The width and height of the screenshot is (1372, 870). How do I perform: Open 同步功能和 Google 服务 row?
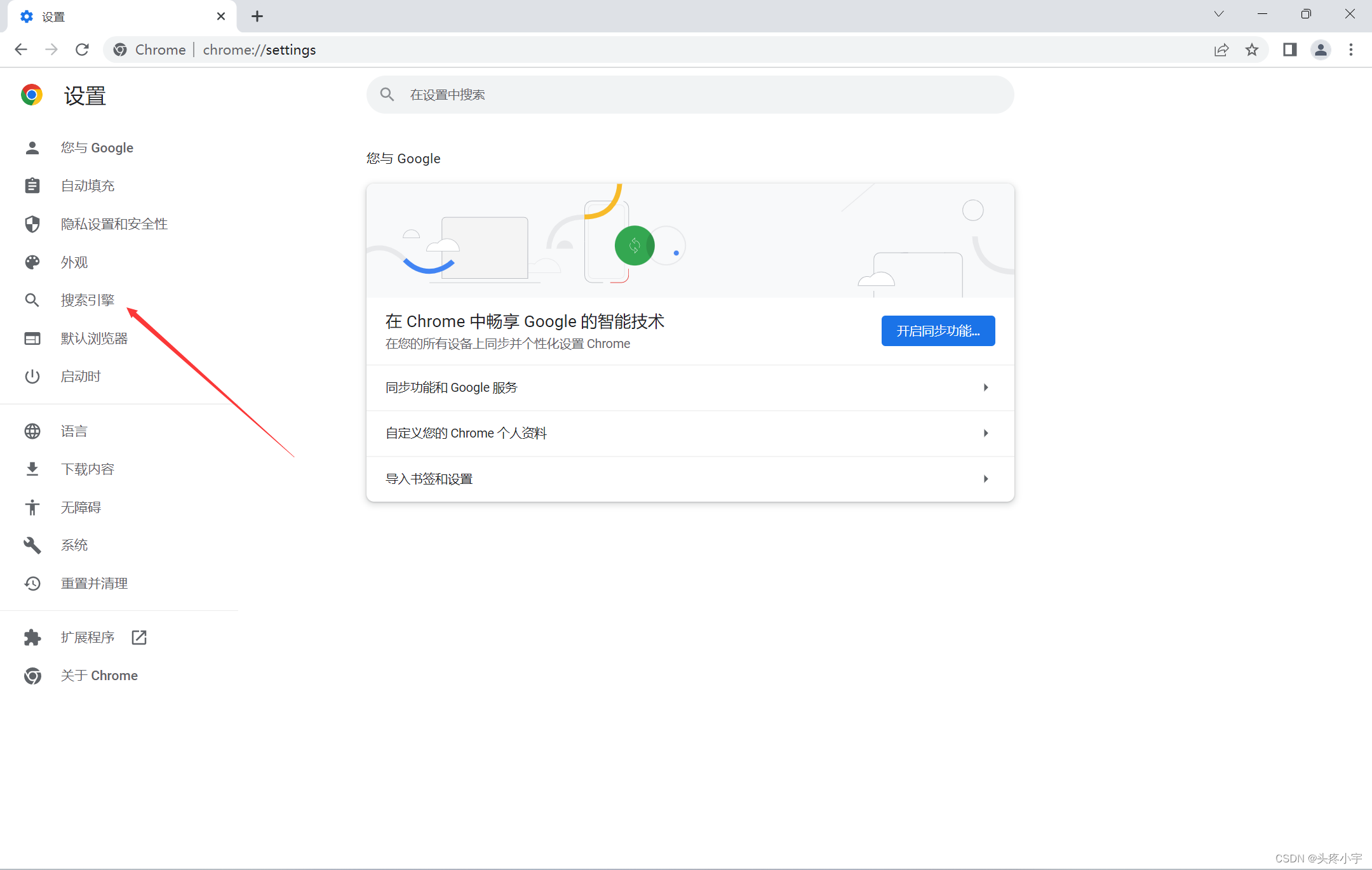coord(690,387)
